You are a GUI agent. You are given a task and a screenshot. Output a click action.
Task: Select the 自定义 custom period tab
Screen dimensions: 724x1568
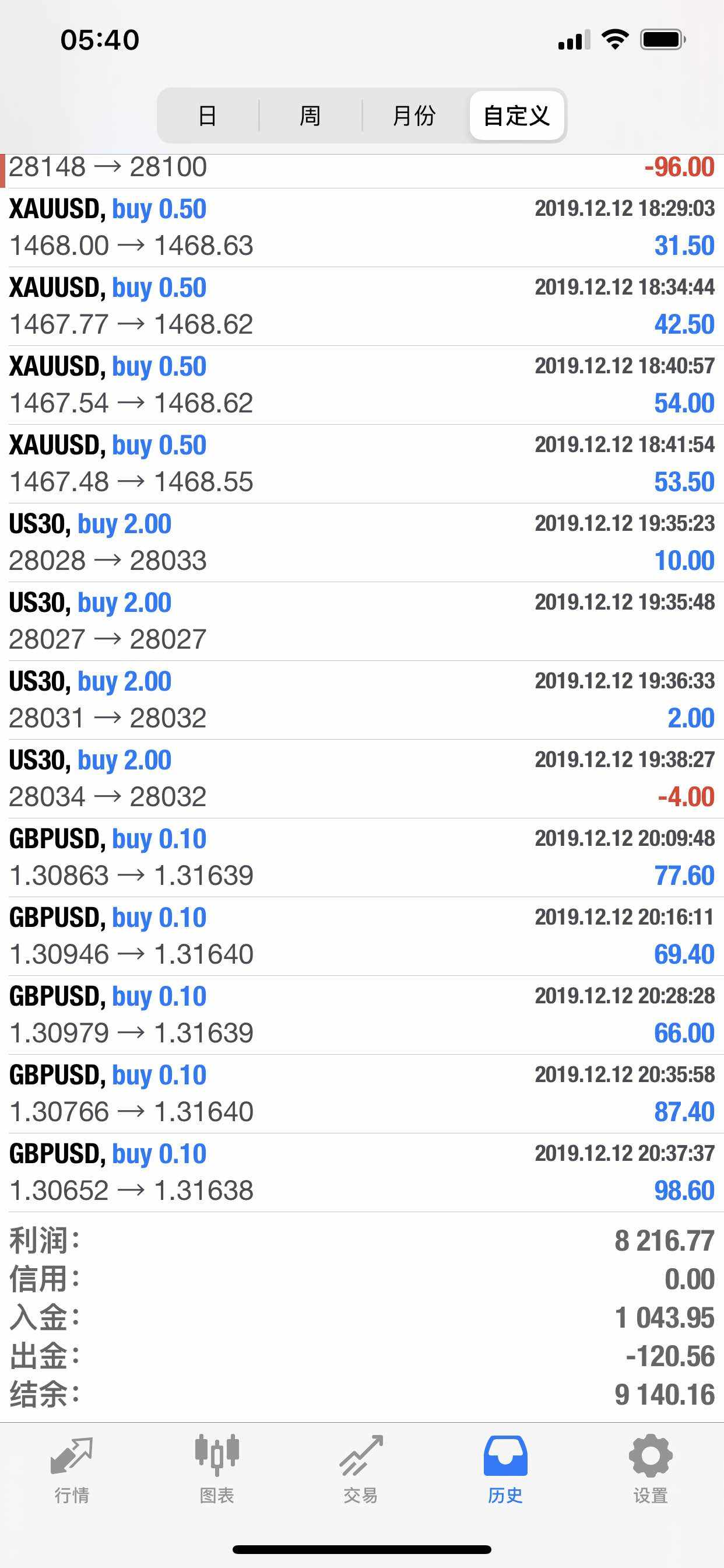[516, 116]
